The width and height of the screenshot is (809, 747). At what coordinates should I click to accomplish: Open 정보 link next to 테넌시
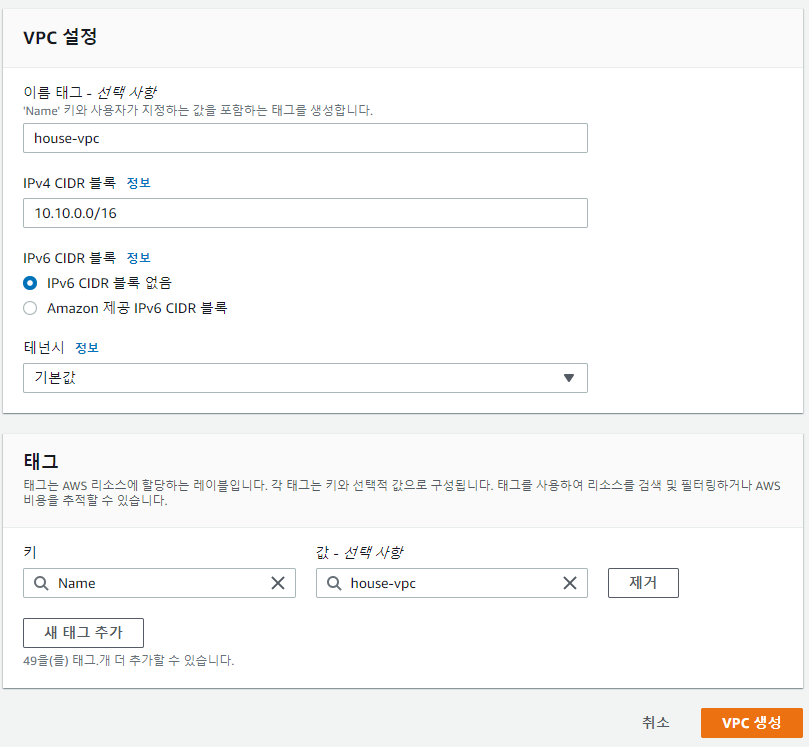coord(87,348)
